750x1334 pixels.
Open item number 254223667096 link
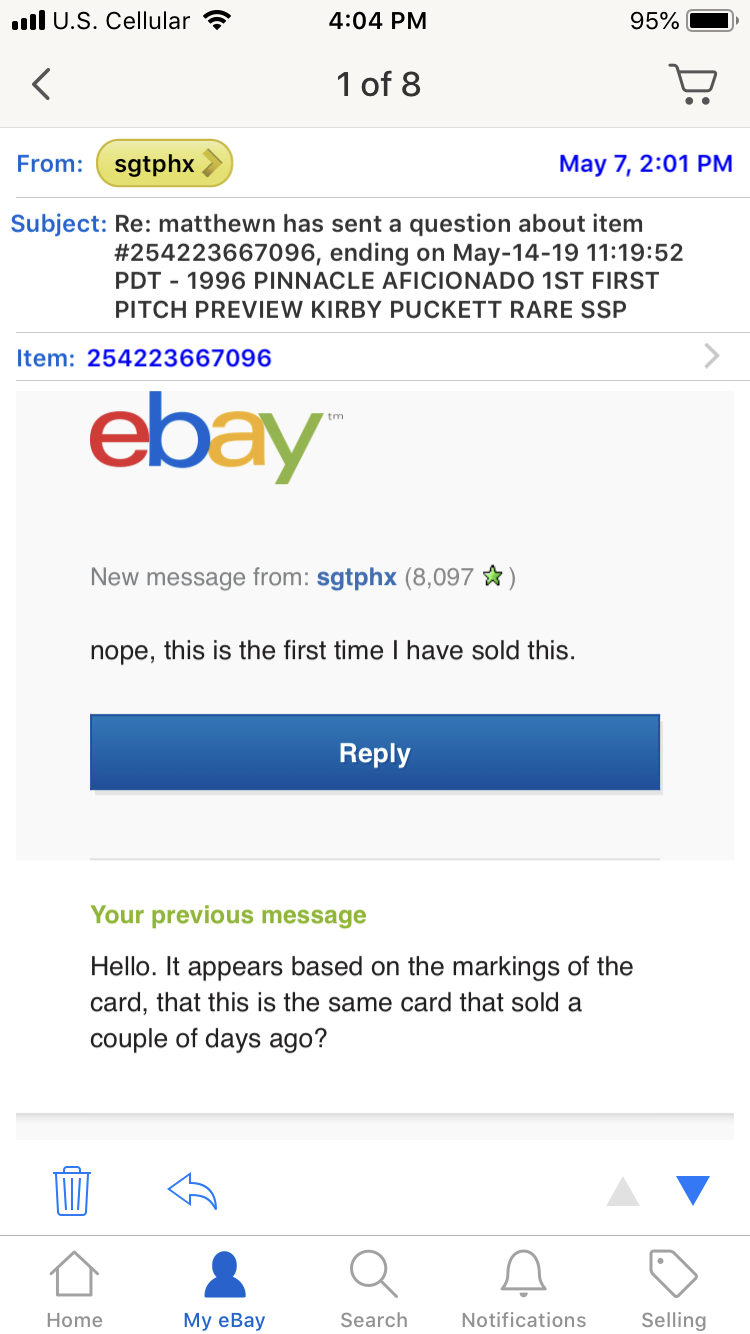click(179, 357)
